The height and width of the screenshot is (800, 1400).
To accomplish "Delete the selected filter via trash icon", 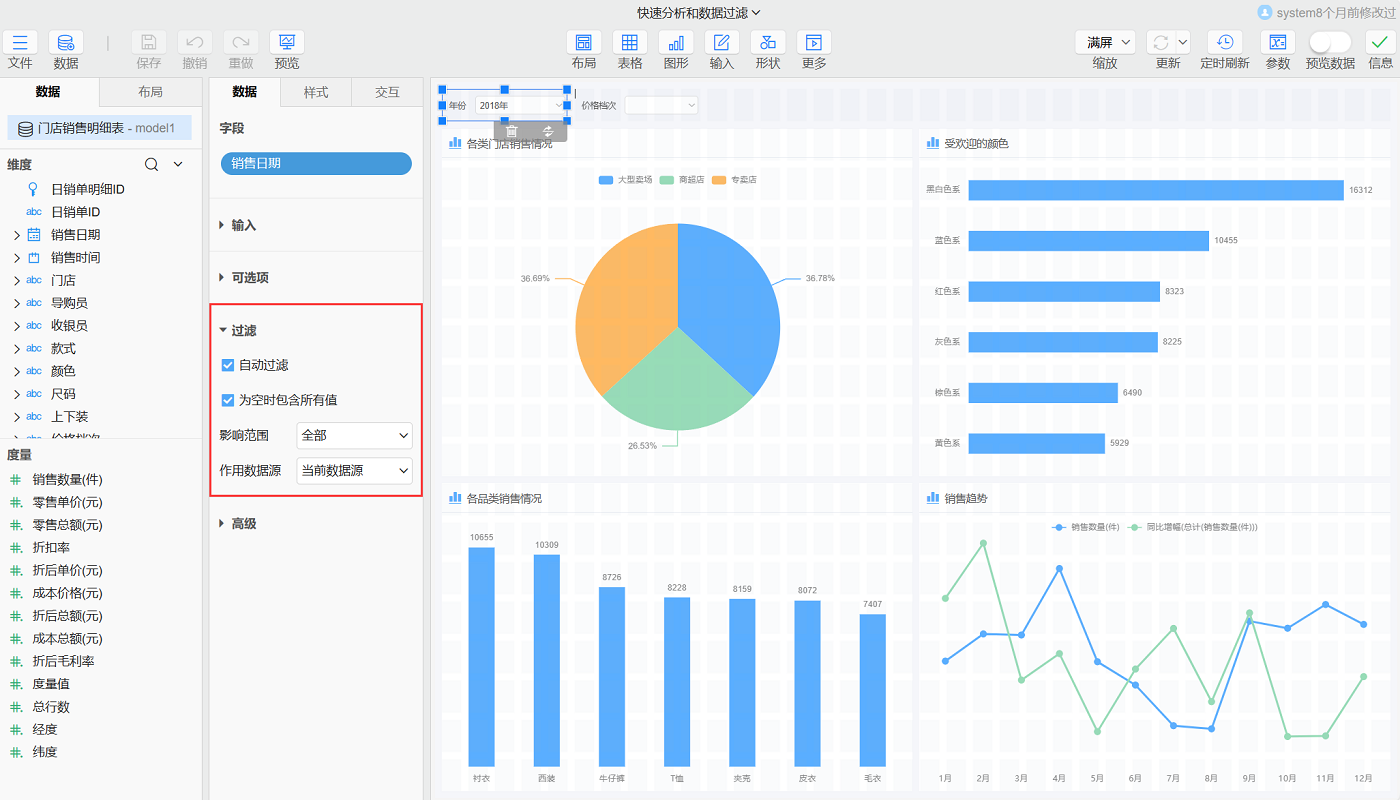I will coord(511,131).
